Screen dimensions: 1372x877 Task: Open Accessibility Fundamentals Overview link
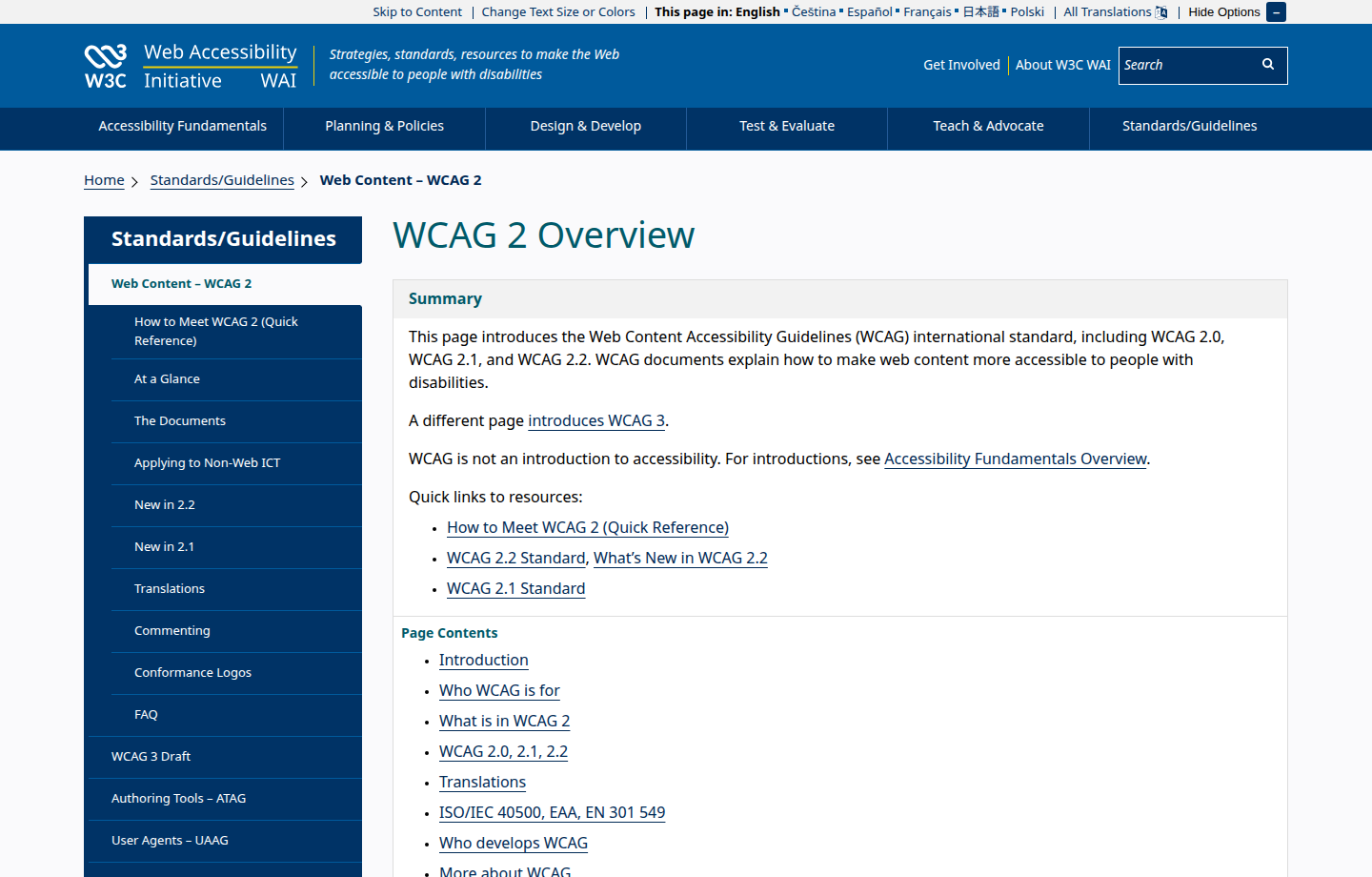point(1016,459)
